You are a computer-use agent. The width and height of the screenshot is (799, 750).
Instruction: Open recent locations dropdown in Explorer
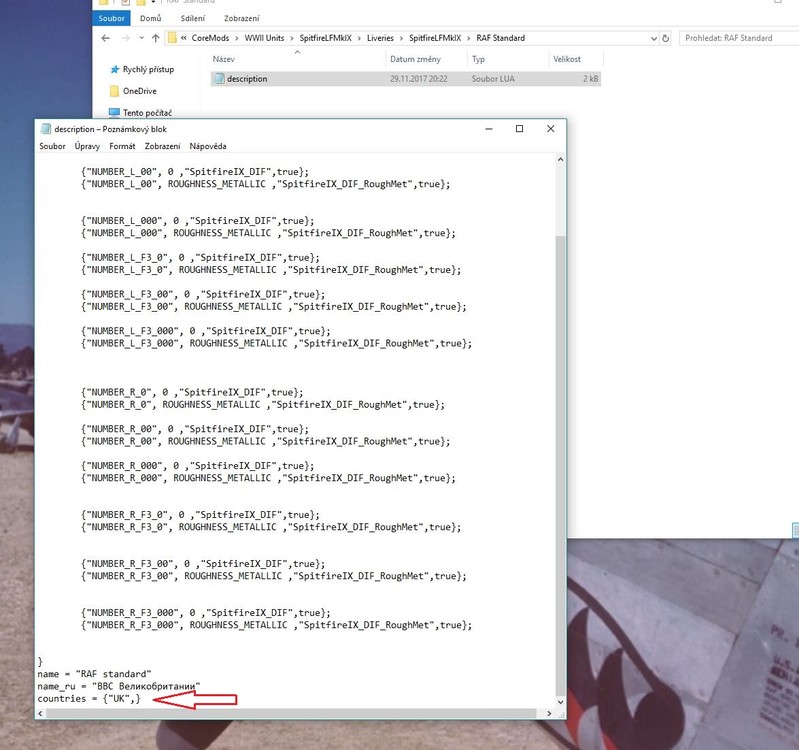pyautogui.click(x=141, y=38)
